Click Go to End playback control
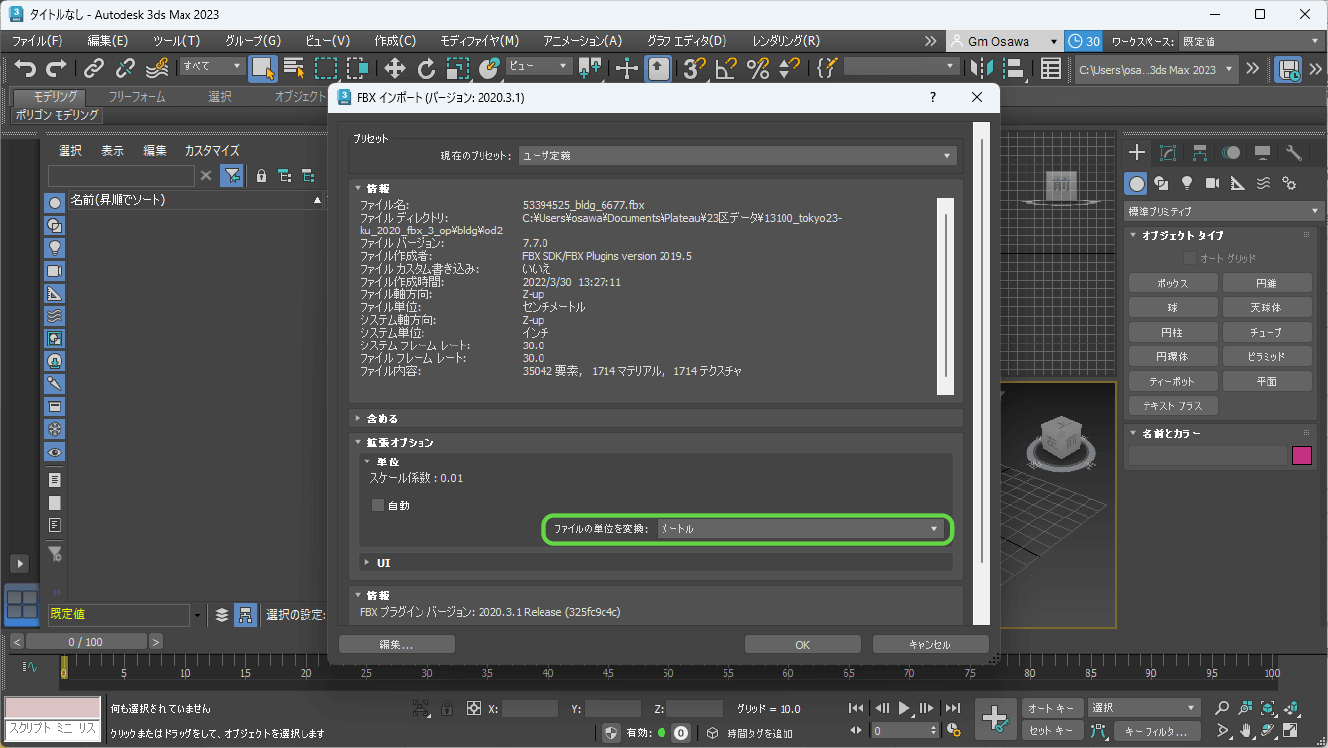The height and width of the screenshot is (748, 1328). 953,708
